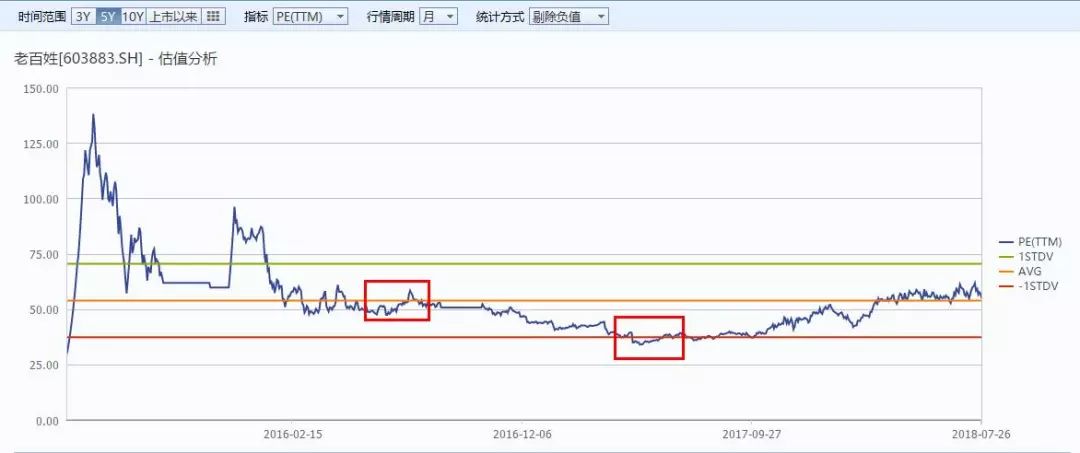
Task: Click the PE peak near 138 on chart
Action: click(93, 115)
